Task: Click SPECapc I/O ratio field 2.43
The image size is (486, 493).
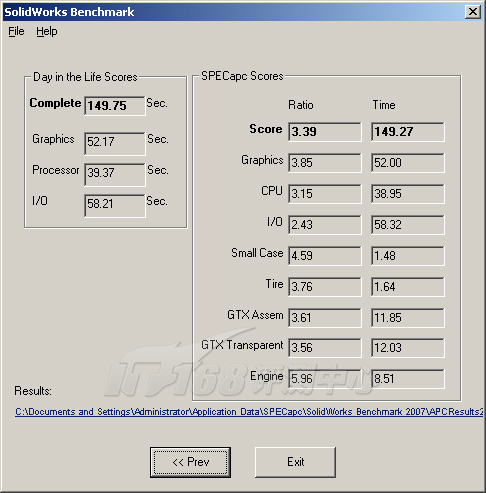Action: coord(325,225)
